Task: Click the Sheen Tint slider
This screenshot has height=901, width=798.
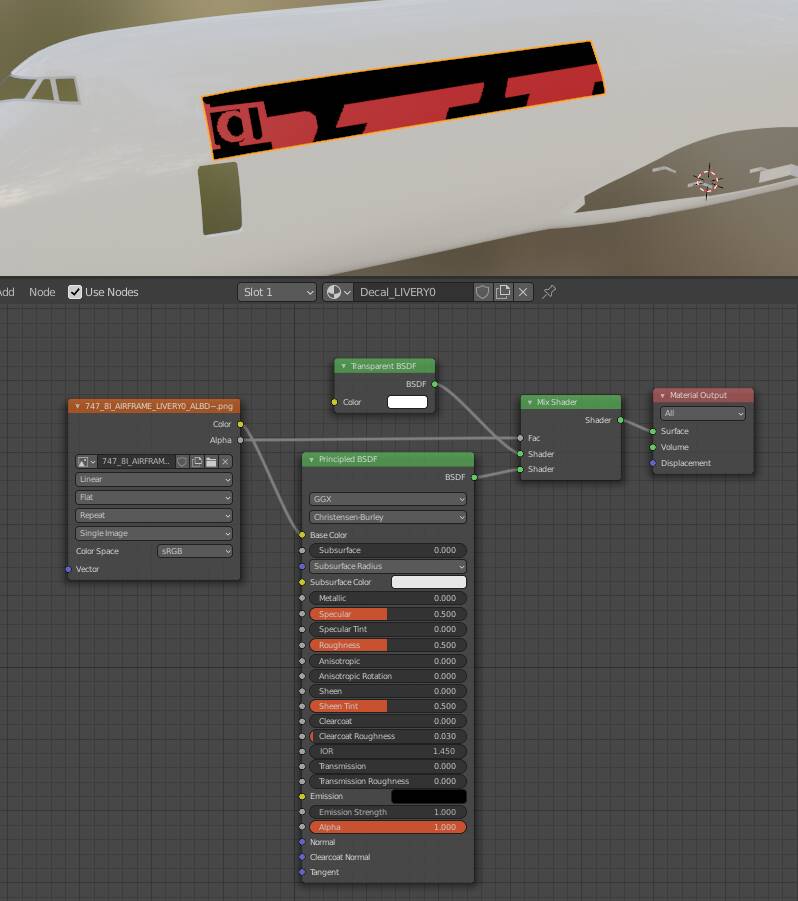Action: tap(388, 706)
